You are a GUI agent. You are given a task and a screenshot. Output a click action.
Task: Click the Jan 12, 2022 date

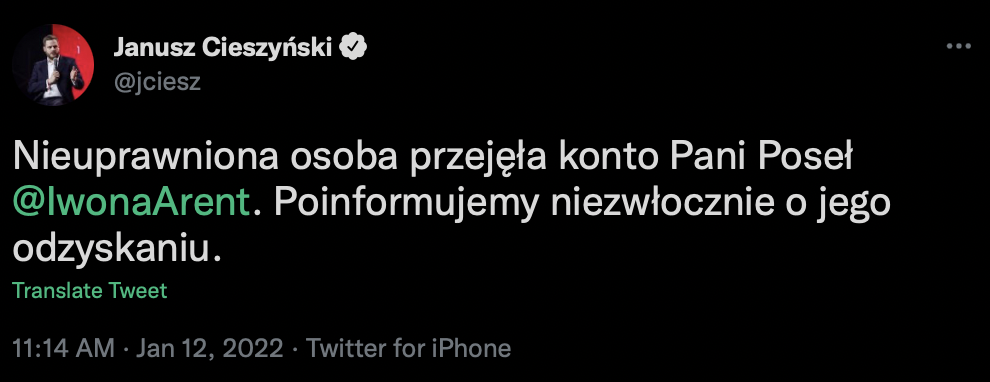point(210,348)
